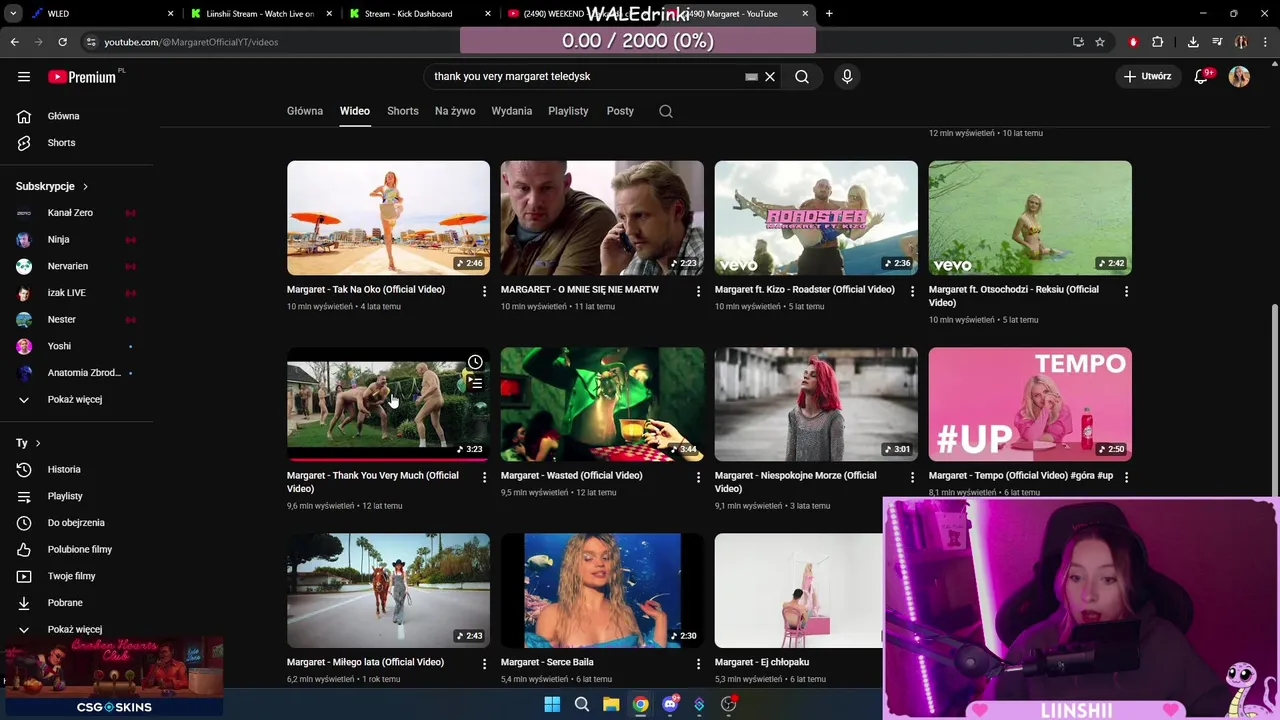Open options menu for Niespokojne Morze video
Screen dimensions: 1280x720
[912, 477]
